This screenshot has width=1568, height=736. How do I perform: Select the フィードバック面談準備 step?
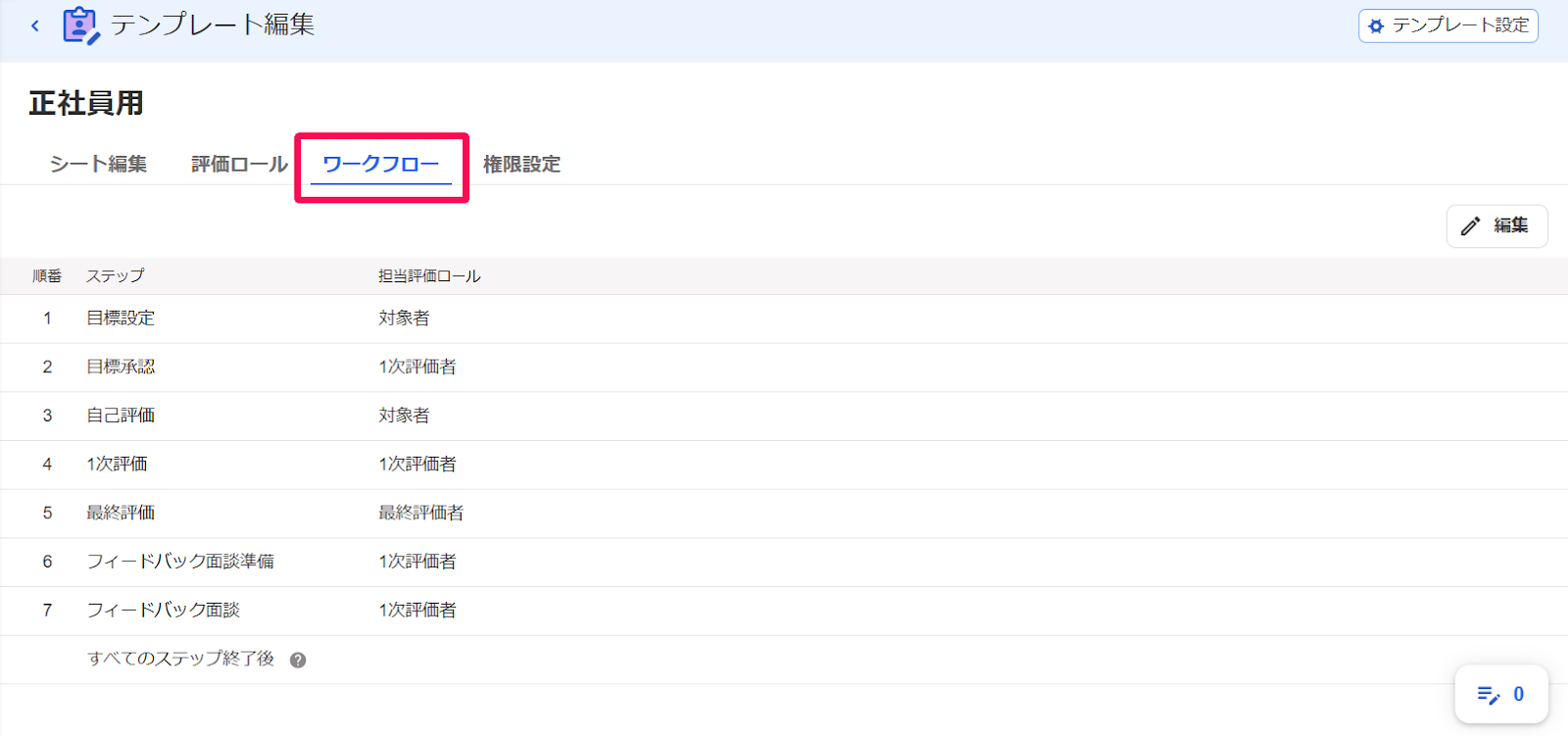tap(180, 562)
